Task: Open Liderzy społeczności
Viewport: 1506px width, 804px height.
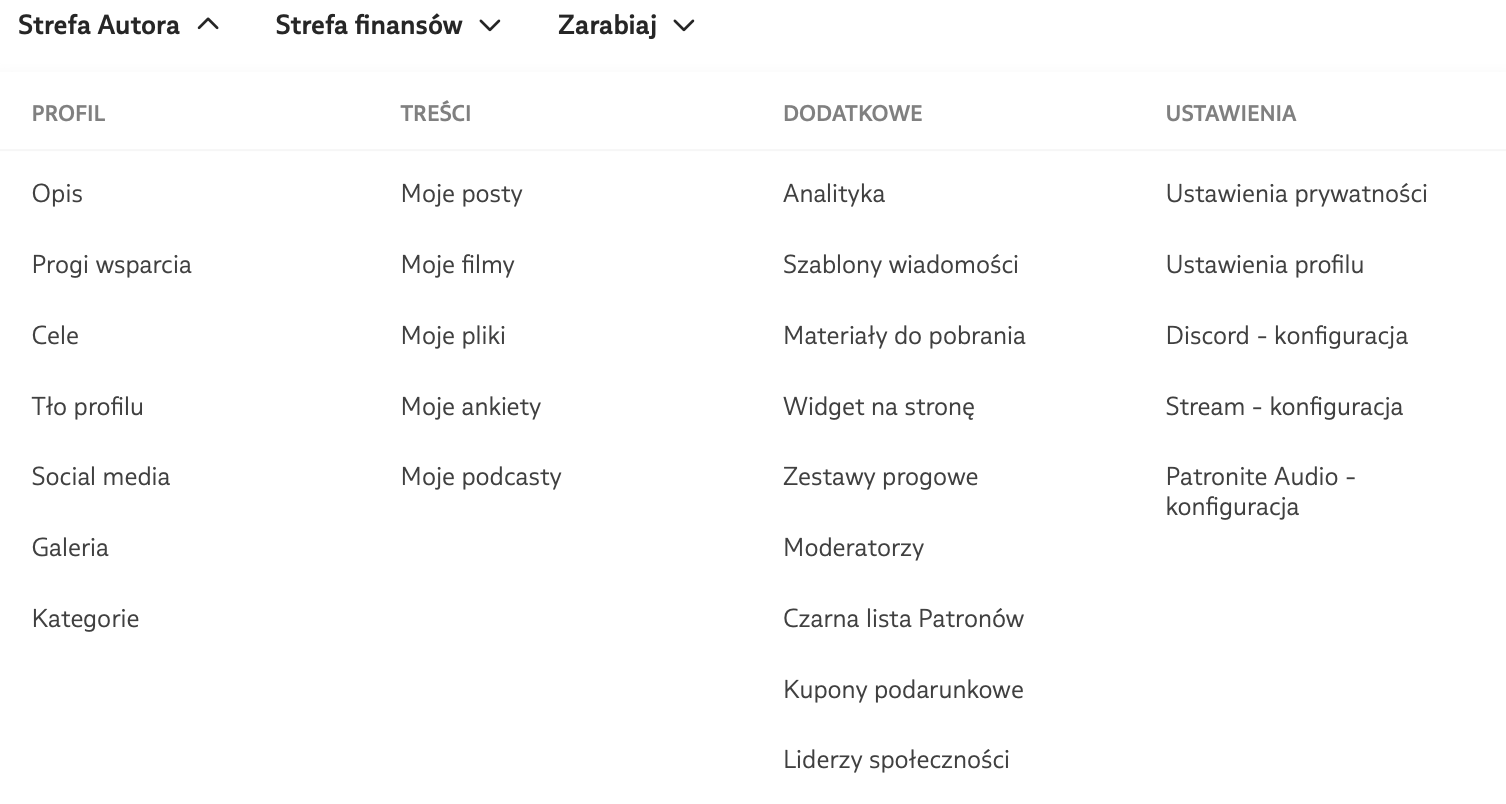Action: [896, 760]
